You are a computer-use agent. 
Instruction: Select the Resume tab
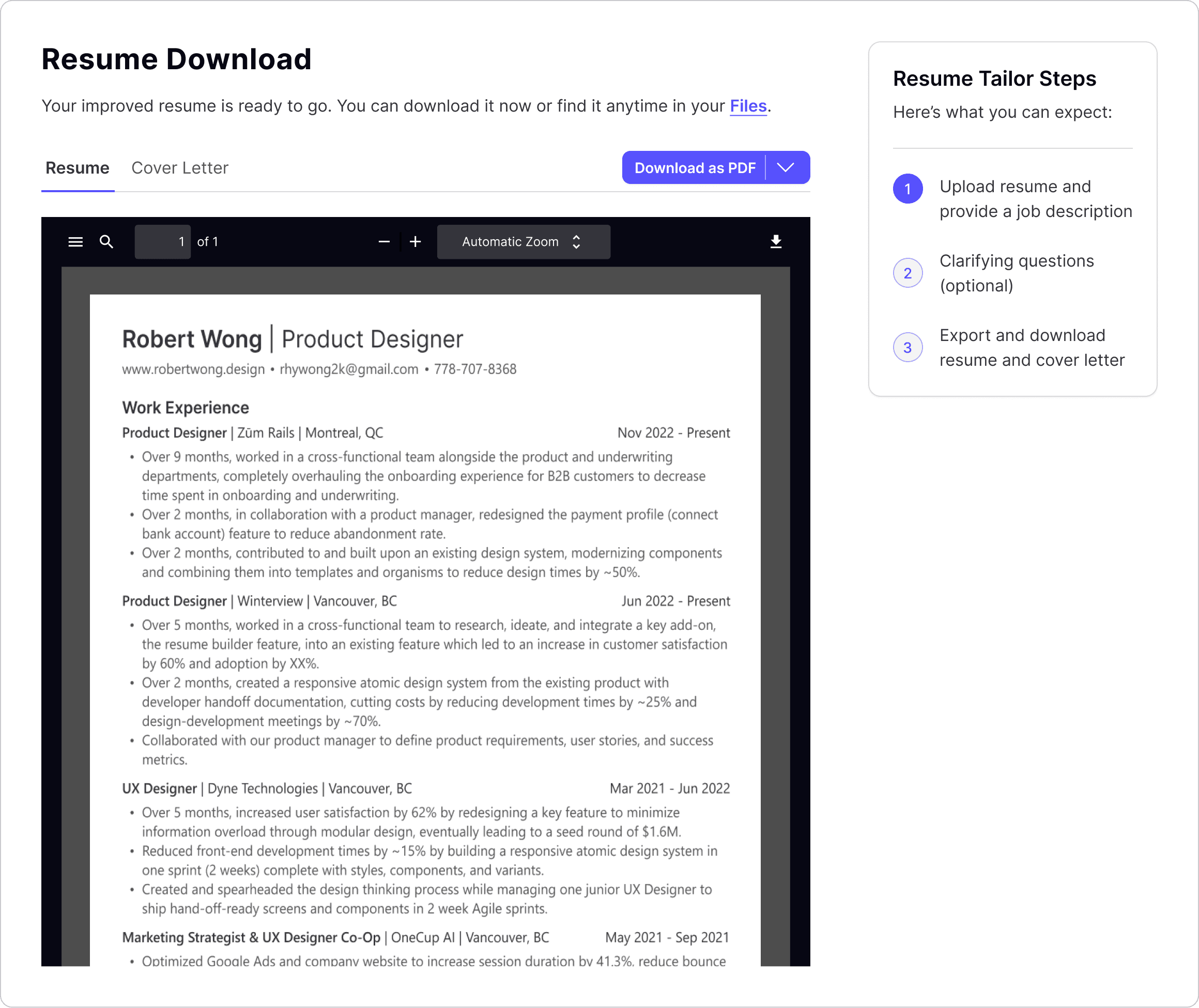click(x=77, y=167)
